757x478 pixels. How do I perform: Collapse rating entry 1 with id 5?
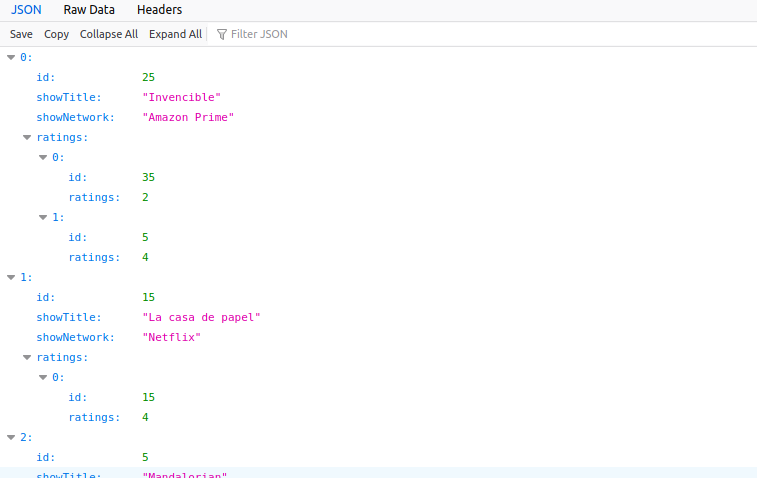pos(43,217)
